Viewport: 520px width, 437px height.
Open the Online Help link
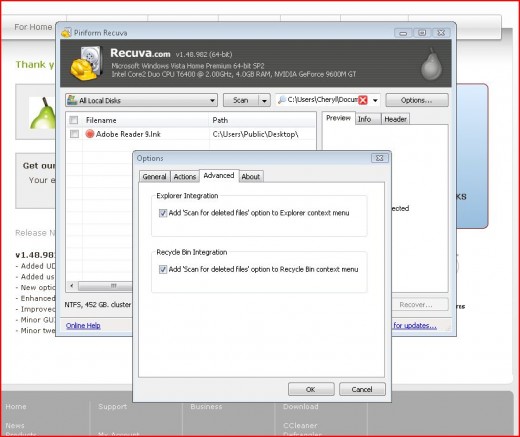(83, 326)
